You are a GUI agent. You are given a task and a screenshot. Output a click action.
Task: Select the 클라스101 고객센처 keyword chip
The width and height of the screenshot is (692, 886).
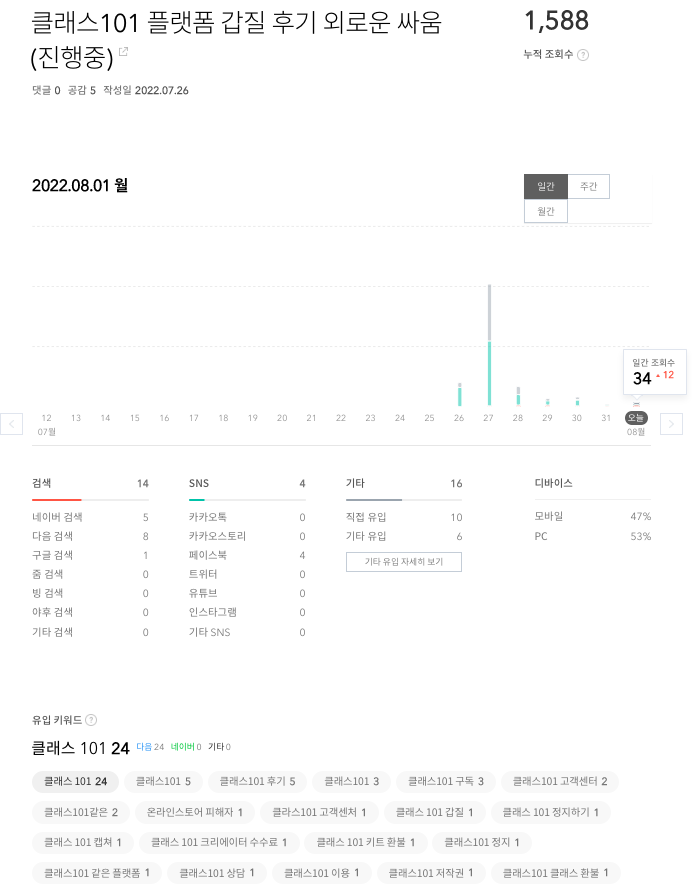tap(319, 813)
